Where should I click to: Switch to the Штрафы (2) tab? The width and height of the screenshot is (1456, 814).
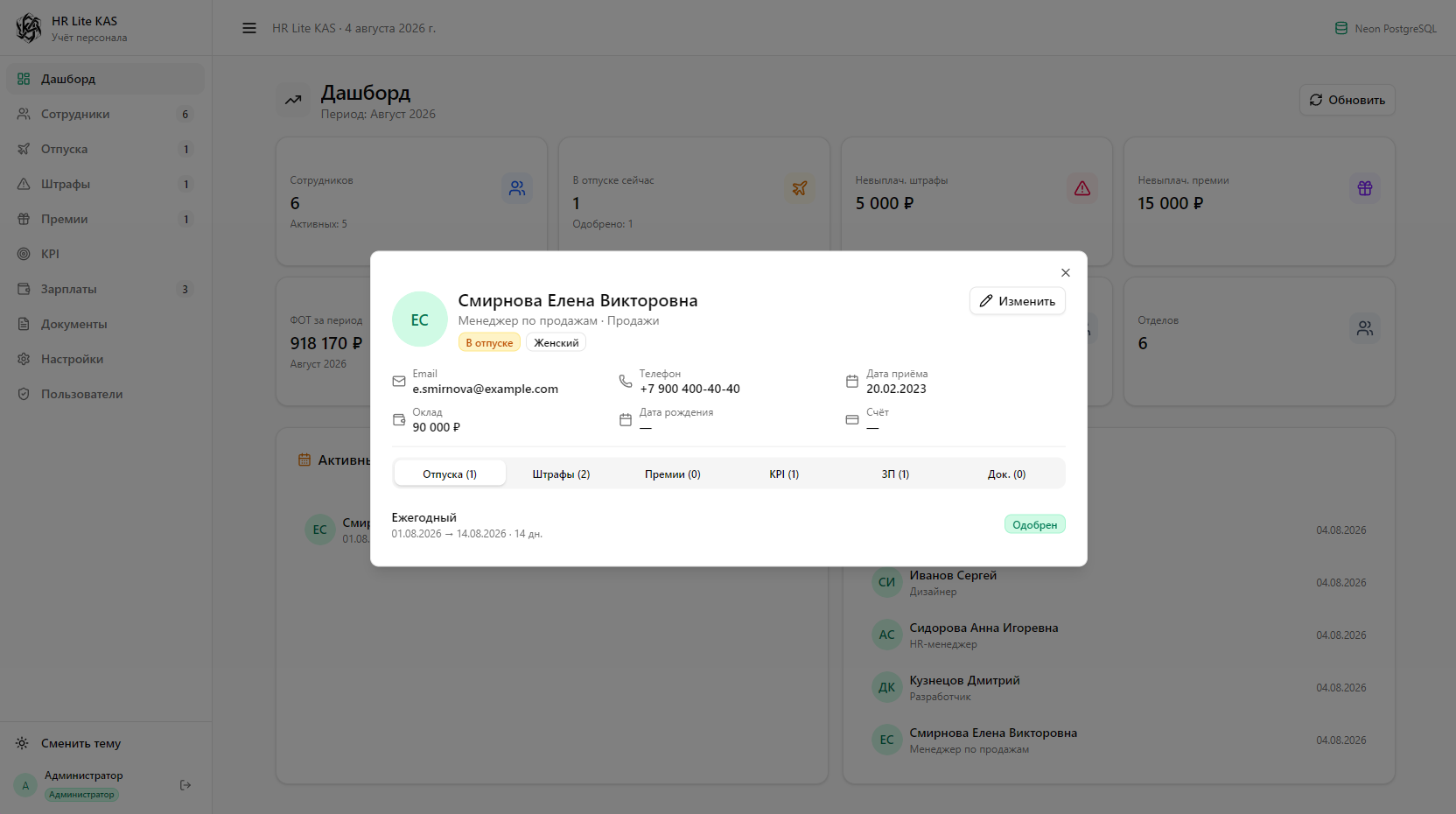[x=561, y=474]
